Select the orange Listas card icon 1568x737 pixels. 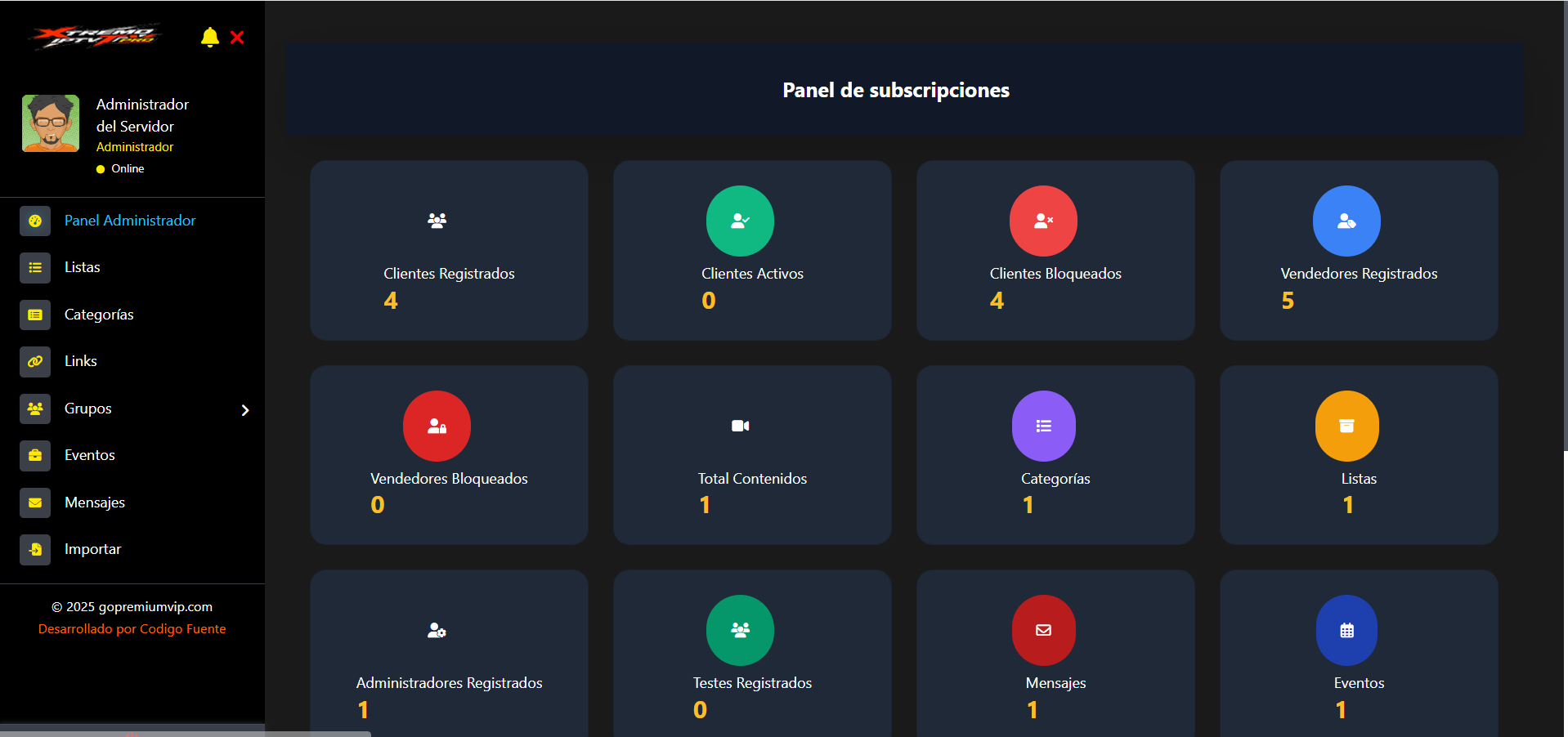[1346, 426]
